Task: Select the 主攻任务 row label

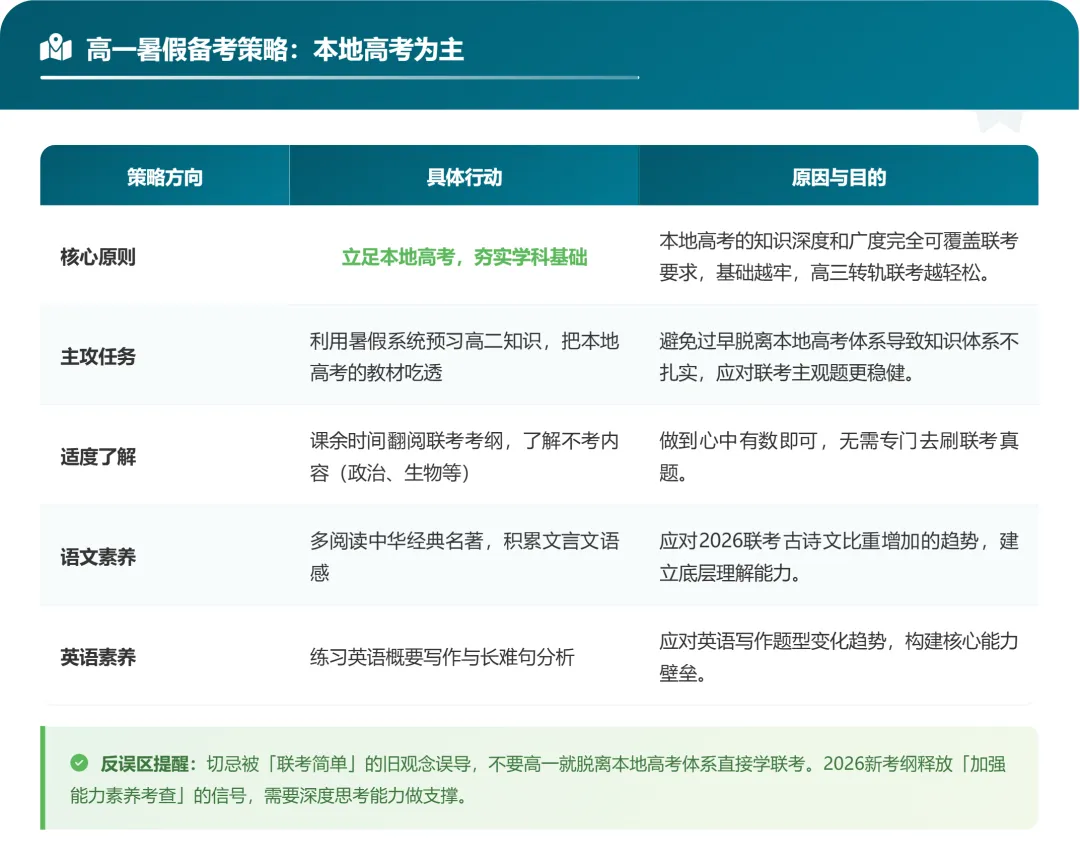Action: [x=98, y=357]
